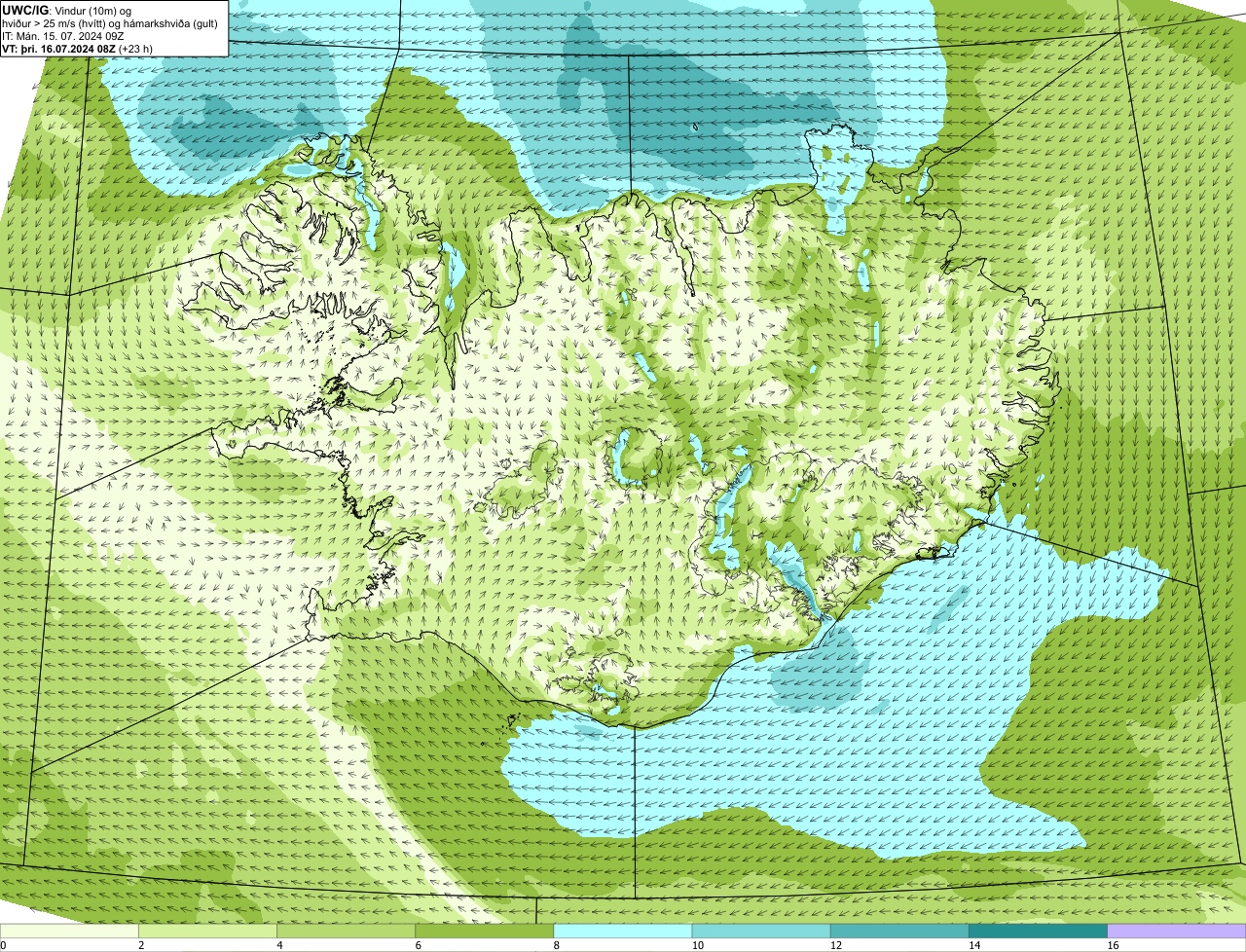
Task: Click the 'hviður > 25 m/s (hvítt)' description line
Action: tap(110, 22)
